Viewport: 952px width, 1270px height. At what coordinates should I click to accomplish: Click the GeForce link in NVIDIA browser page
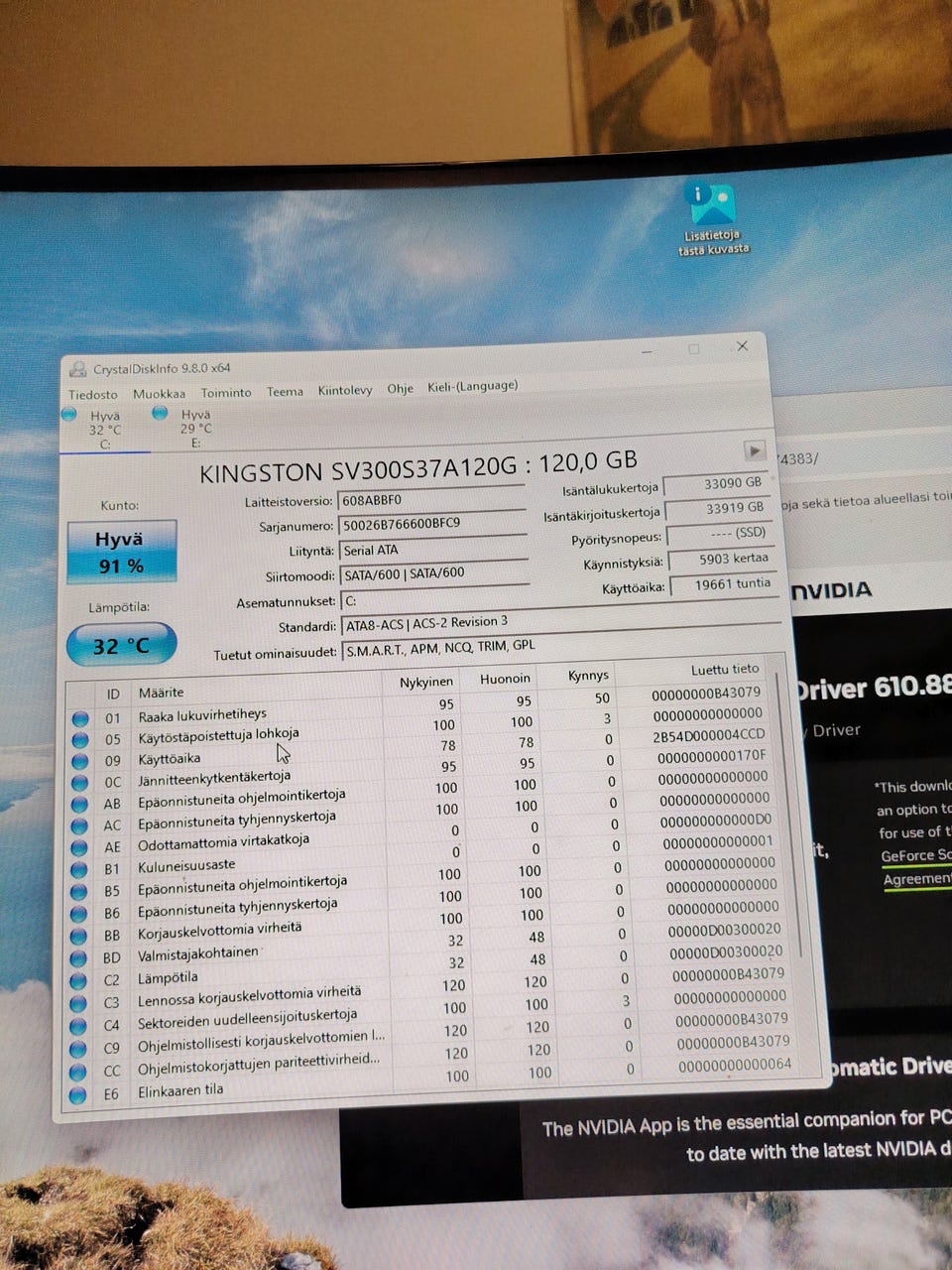pos(915,855)
